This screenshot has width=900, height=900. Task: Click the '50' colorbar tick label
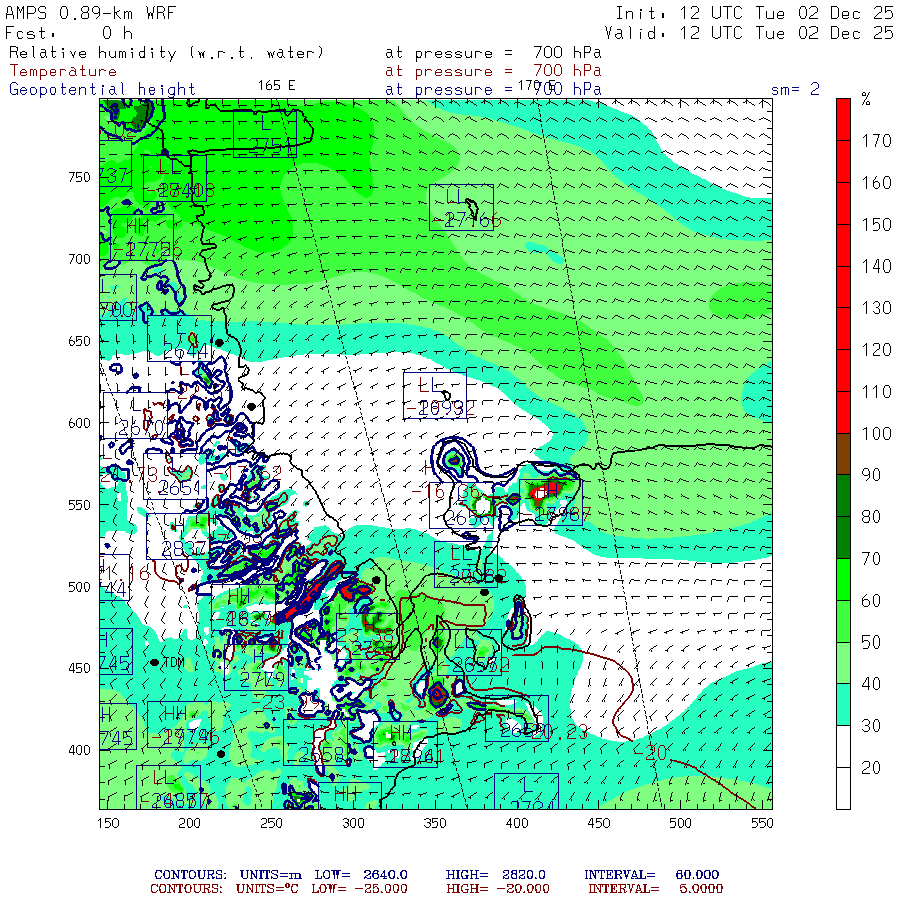(871, 642)
